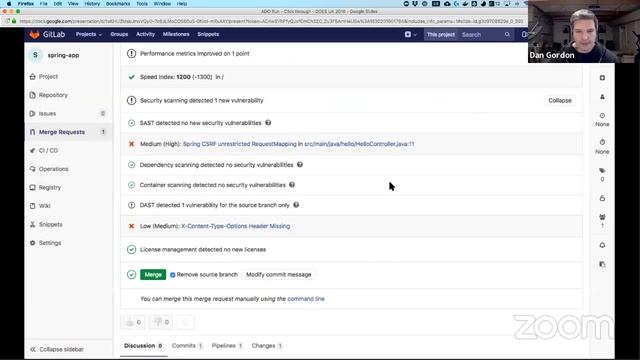Collapse the security scanning report

point(560,100)
